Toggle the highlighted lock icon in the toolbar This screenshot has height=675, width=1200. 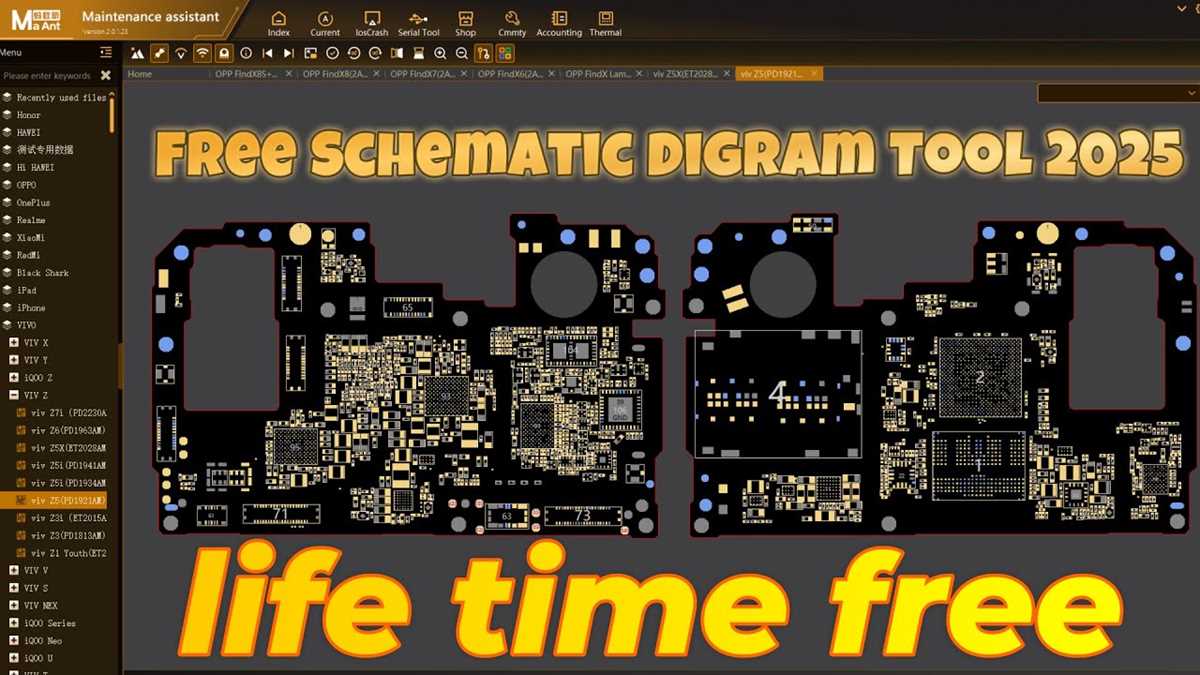click(225, 53)
